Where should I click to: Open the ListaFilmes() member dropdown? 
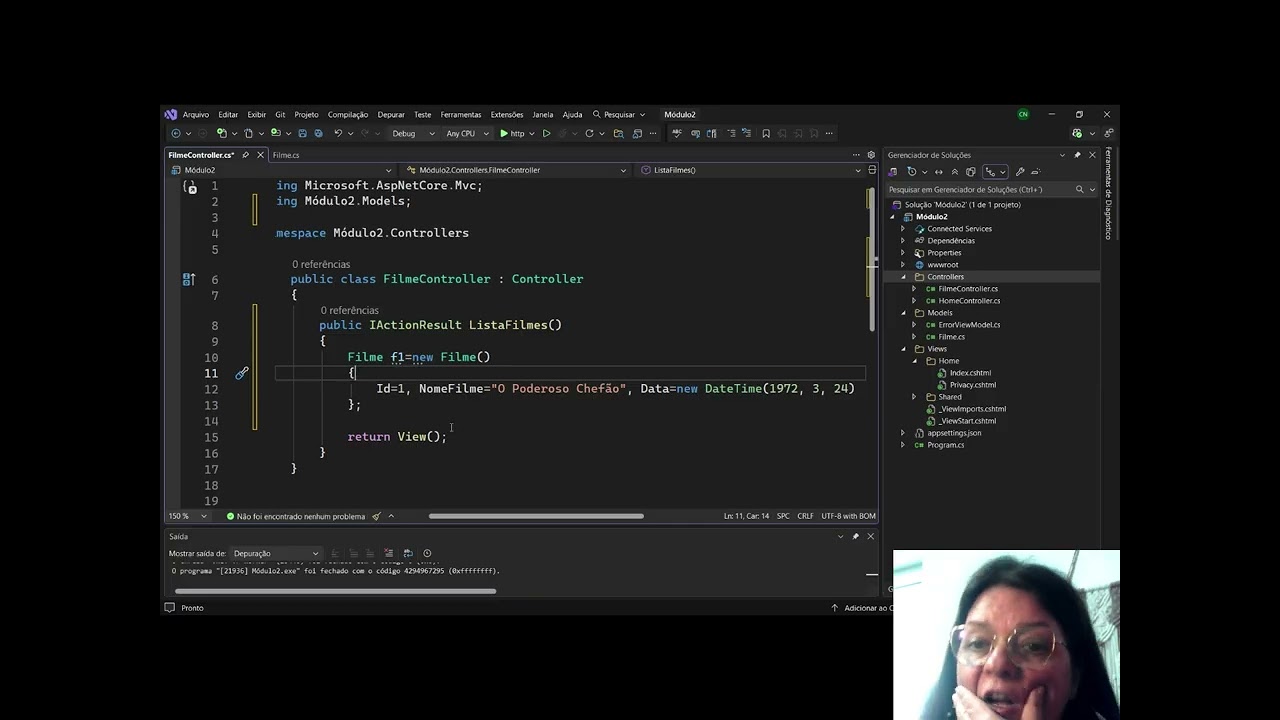(752, 170)
